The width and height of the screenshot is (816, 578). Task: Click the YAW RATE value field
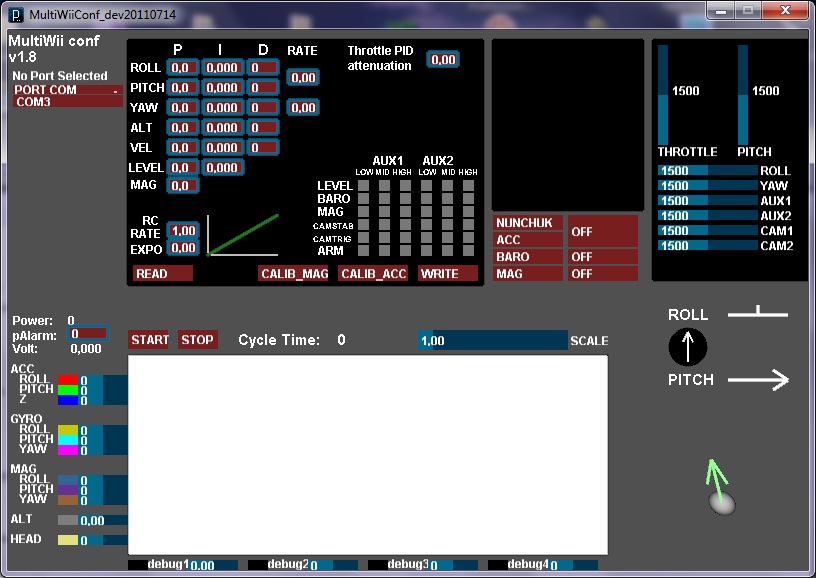(x=303, y=108)
